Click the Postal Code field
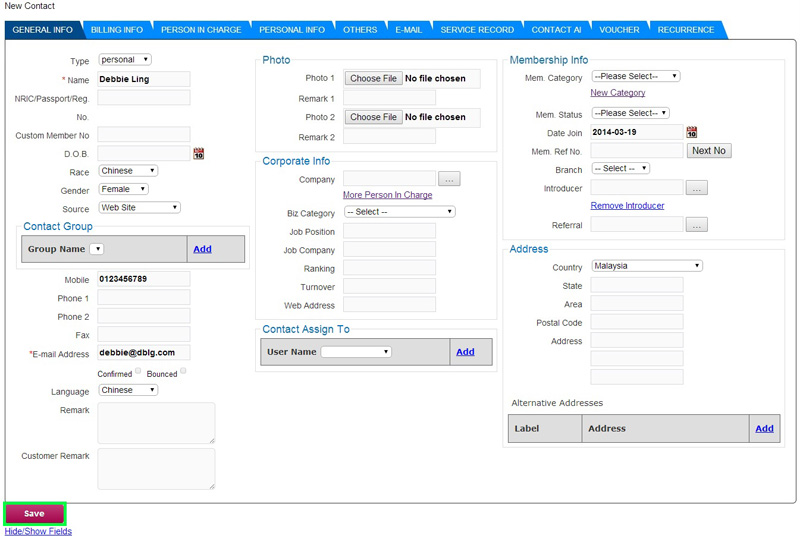Viewport: 800px width, 548px height. [x=637, y=322]
